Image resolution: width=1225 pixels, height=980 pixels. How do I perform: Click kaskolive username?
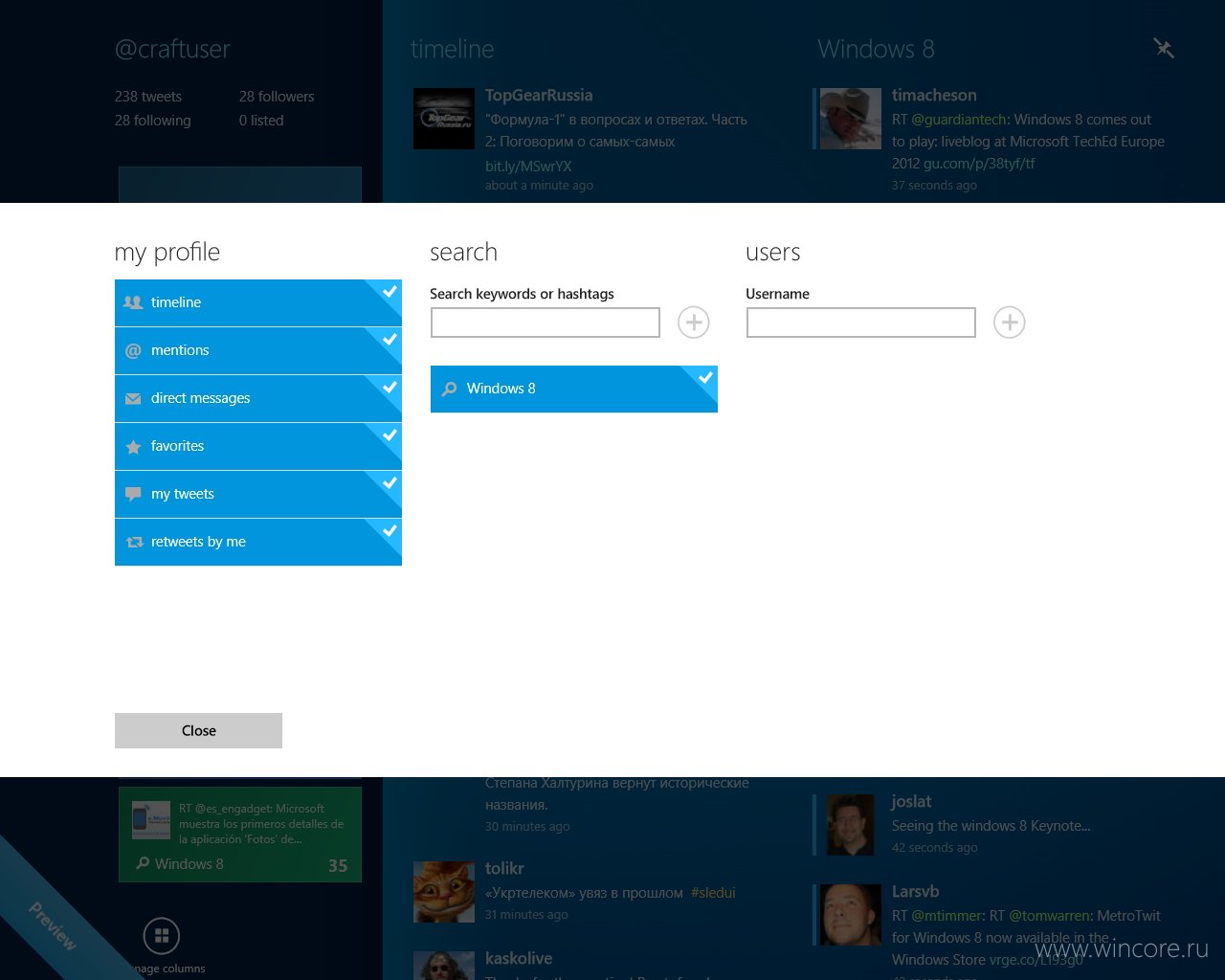pyautogui.click(x=519, y=958)
